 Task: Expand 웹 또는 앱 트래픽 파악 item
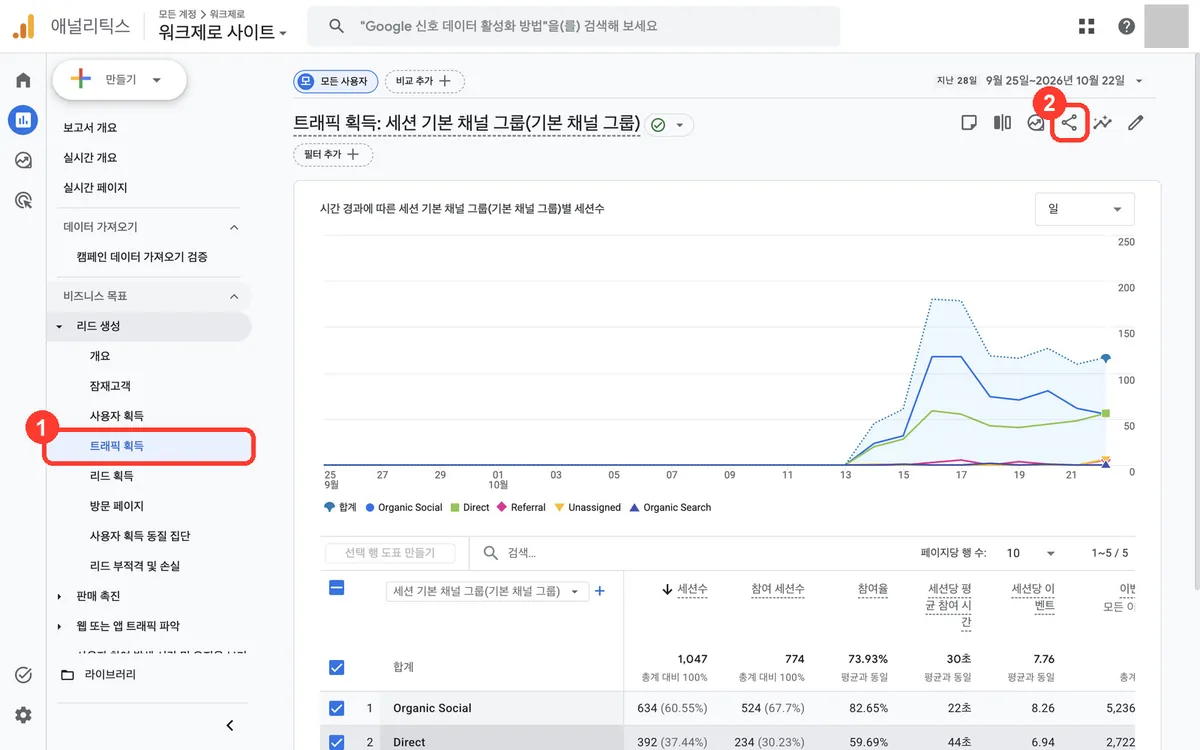tap(59, 626)
